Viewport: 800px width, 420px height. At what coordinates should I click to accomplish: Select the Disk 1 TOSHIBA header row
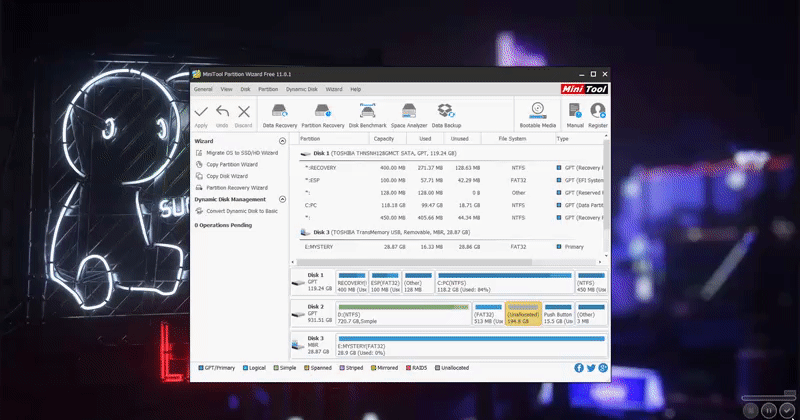(451, 153)
